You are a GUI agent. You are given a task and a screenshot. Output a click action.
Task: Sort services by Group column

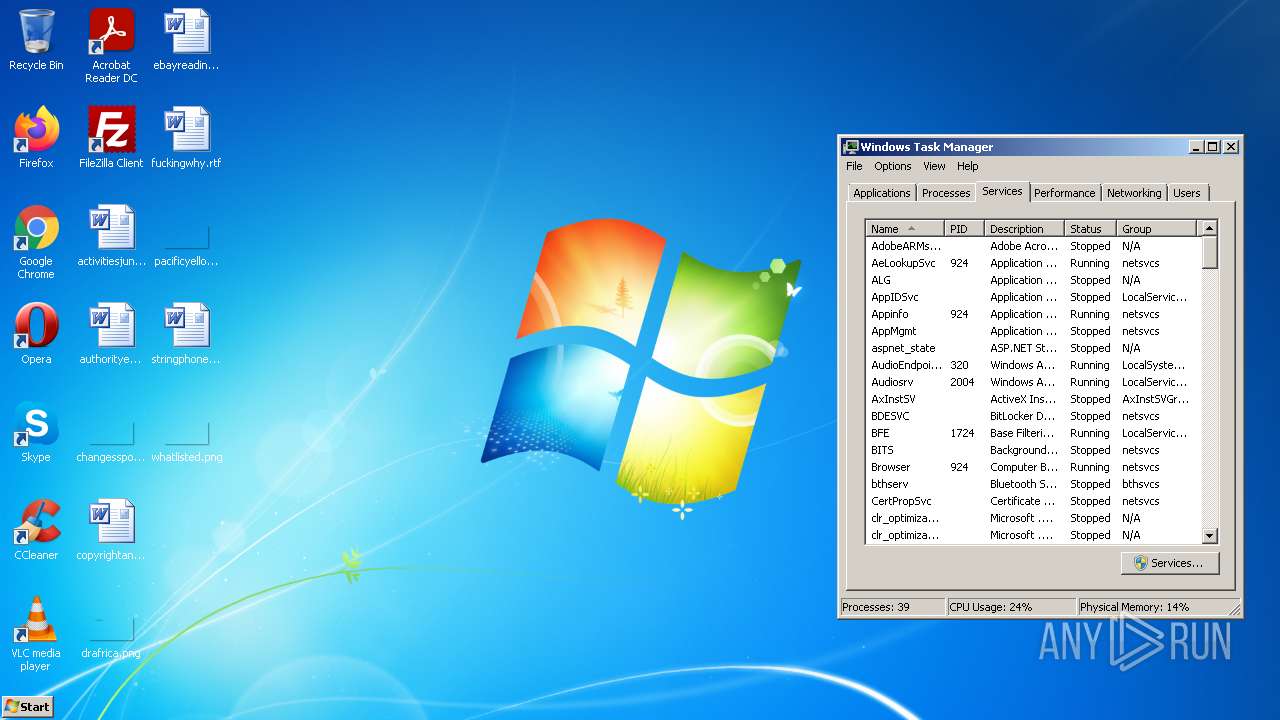click(1156, 229)
